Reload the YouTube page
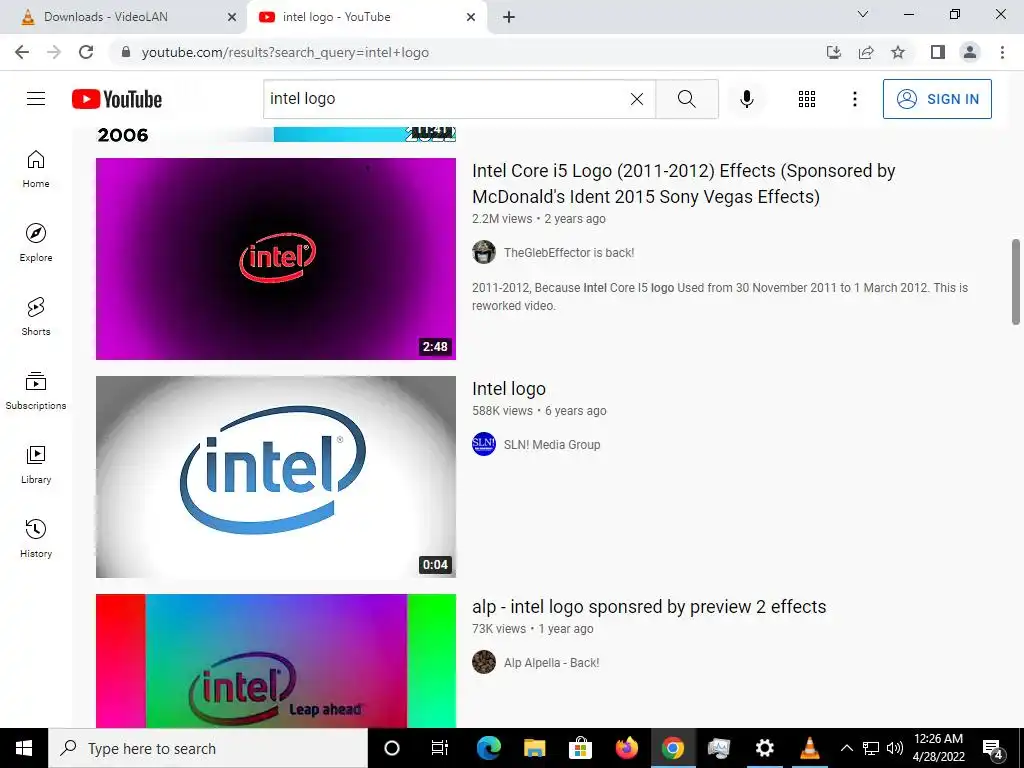Image resolution: width=1024 pixels, height=768 pixels. point(86,52)
